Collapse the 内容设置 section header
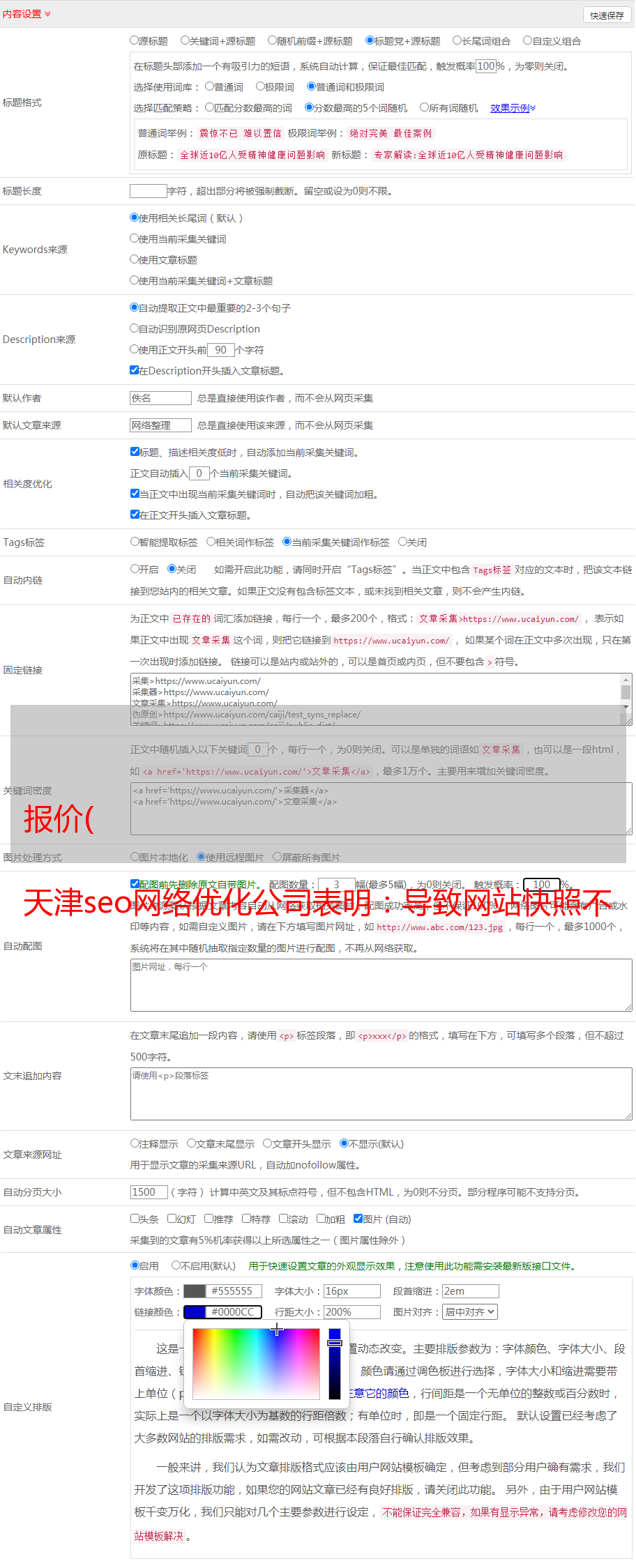Viewport: 636px width, 1568px height. [x=26, y=14]
